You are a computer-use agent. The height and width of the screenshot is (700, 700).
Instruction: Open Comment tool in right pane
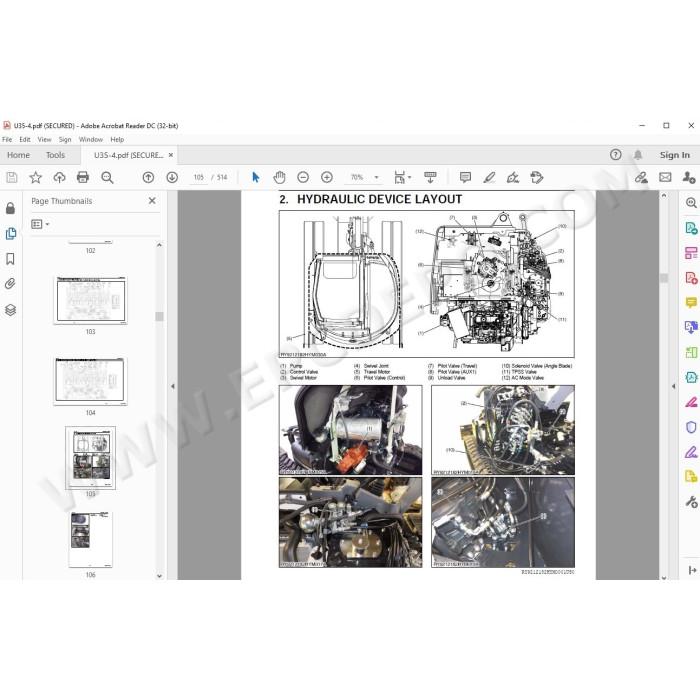point(691,303)
